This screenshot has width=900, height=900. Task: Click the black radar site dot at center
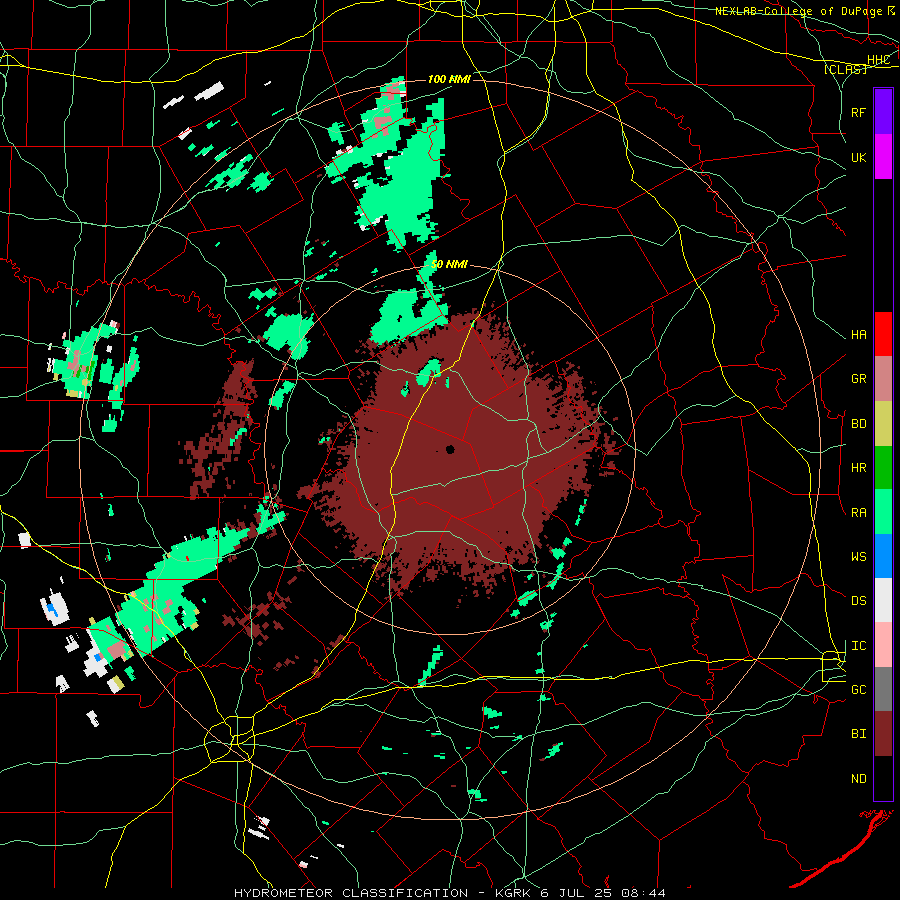click(x=450, y=449)
